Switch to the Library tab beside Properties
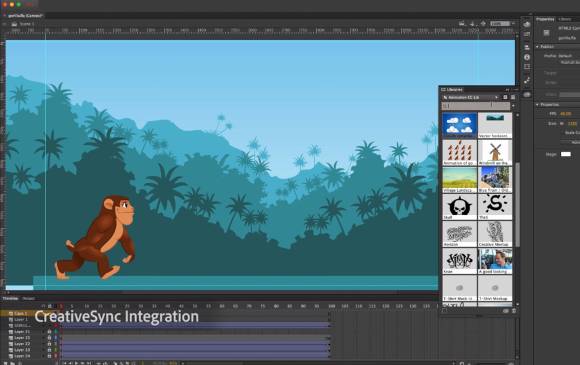Screen dimensions: 580x365 point(565,19)
